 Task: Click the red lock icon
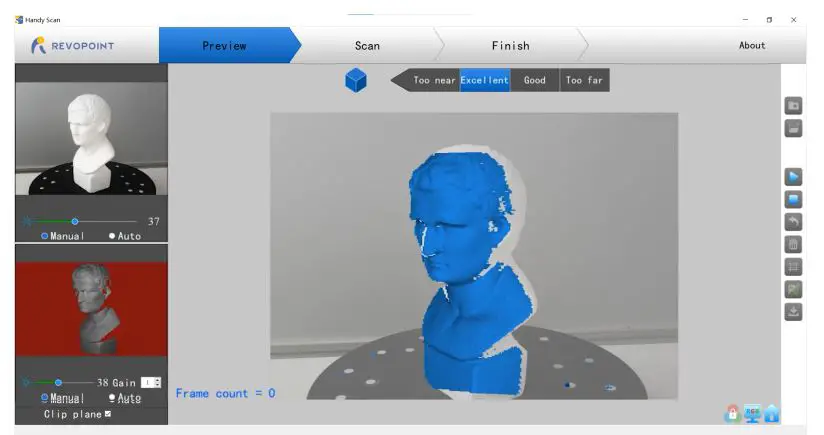pyautogui.click(x=732, y=413)
